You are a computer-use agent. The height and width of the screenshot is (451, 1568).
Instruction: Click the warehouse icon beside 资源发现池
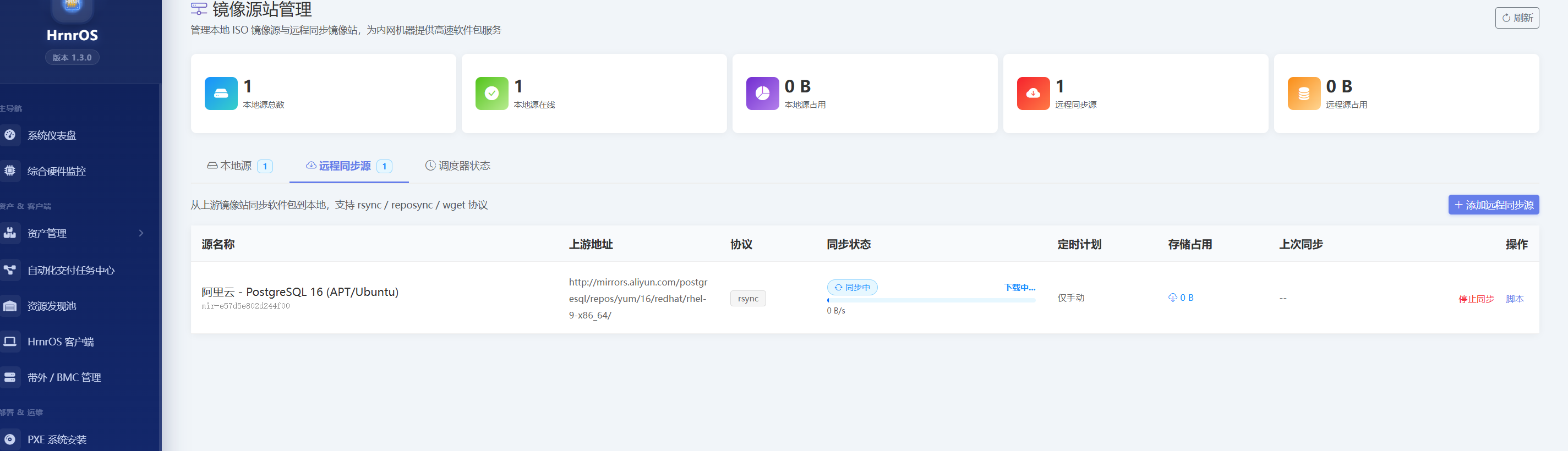[x=10, y=306]
